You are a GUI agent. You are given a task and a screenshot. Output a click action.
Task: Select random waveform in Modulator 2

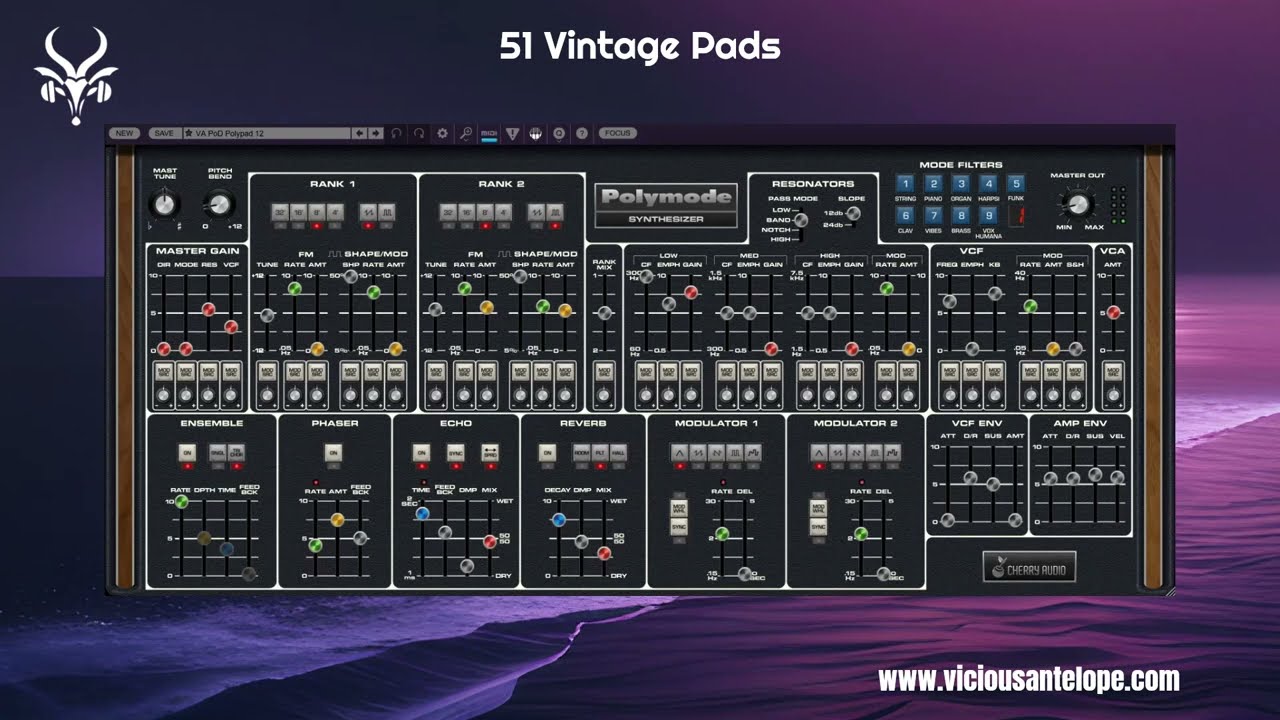pyautogui.click(x=893, y=453)
